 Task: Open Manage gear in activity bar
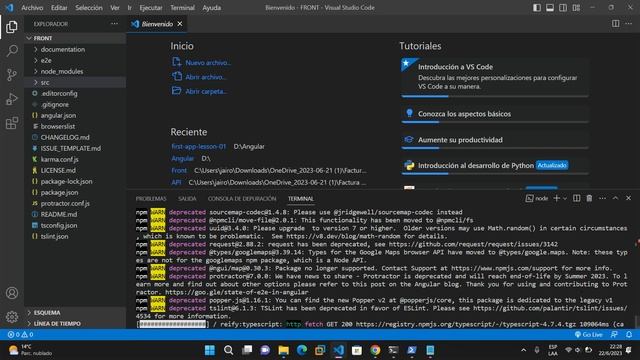click(12, 316)
